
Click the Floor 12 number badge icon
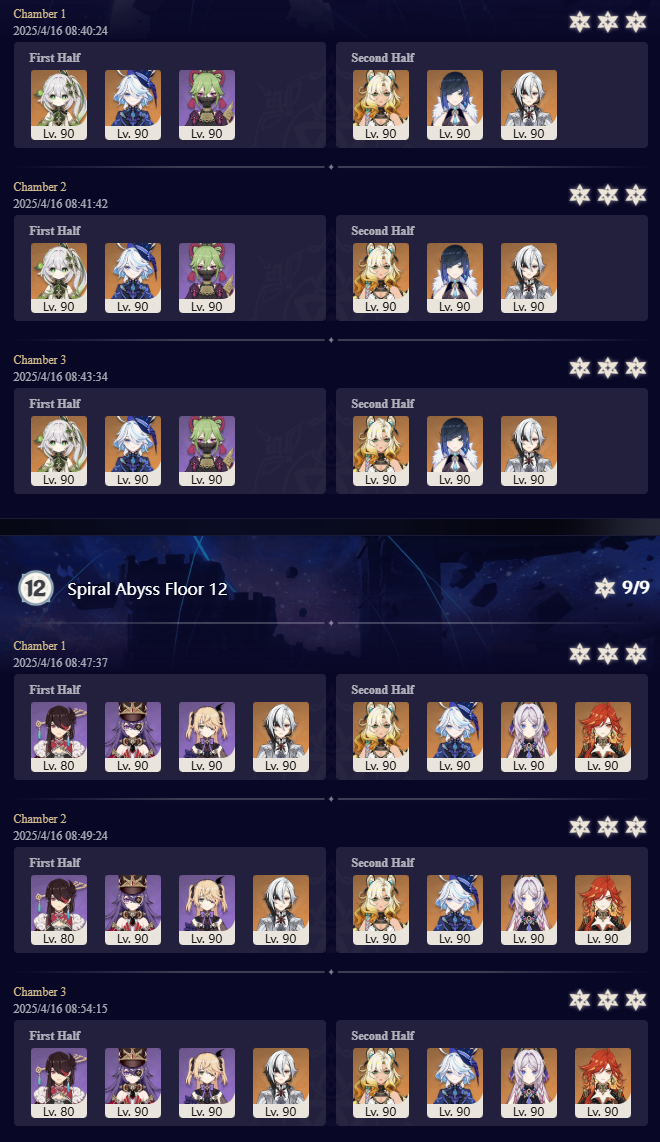[x=35, y=588]
